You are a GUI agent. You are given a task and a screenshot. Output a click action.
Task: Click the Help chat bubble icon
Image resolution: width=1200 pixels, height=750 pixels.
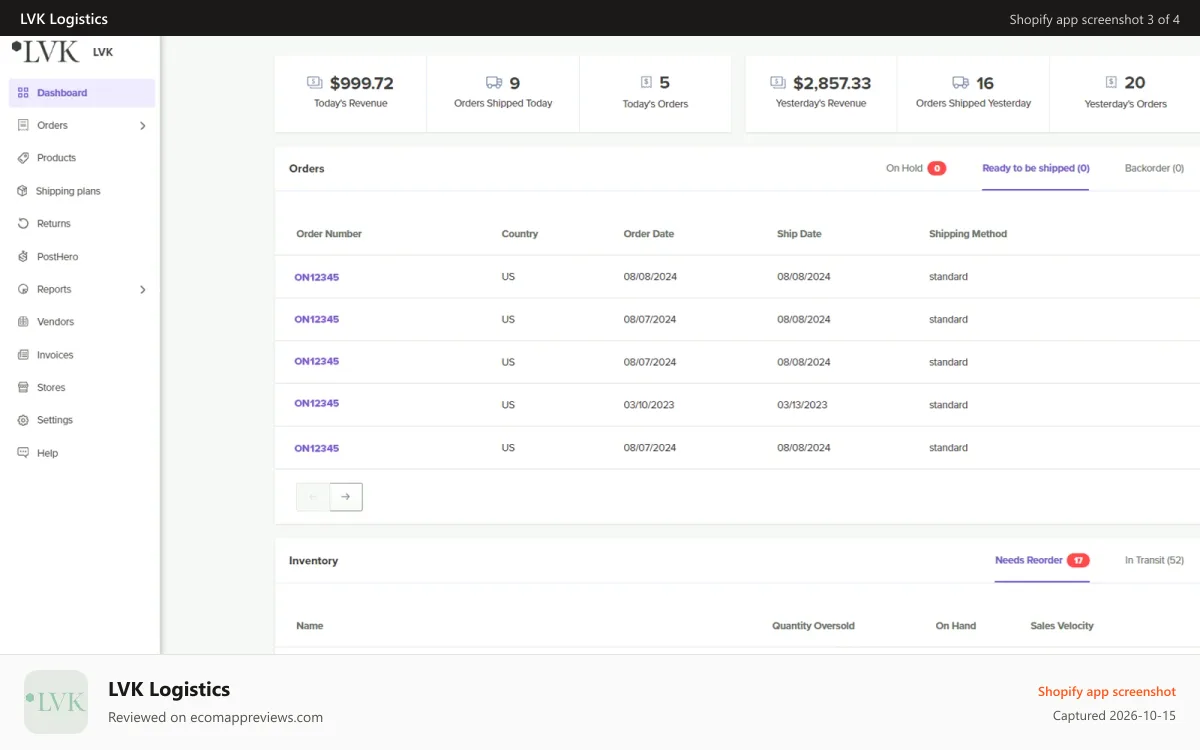(x=23, y=453)
